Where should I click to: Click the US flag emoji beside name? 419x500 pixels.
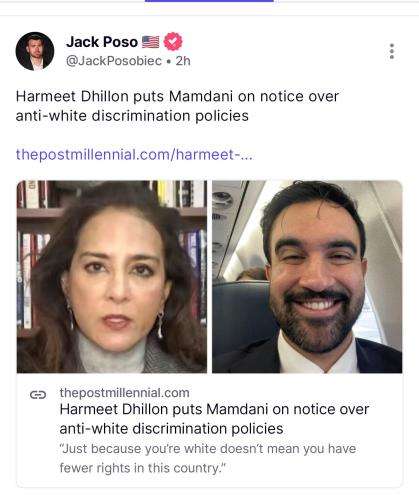[x=151, y=42]
